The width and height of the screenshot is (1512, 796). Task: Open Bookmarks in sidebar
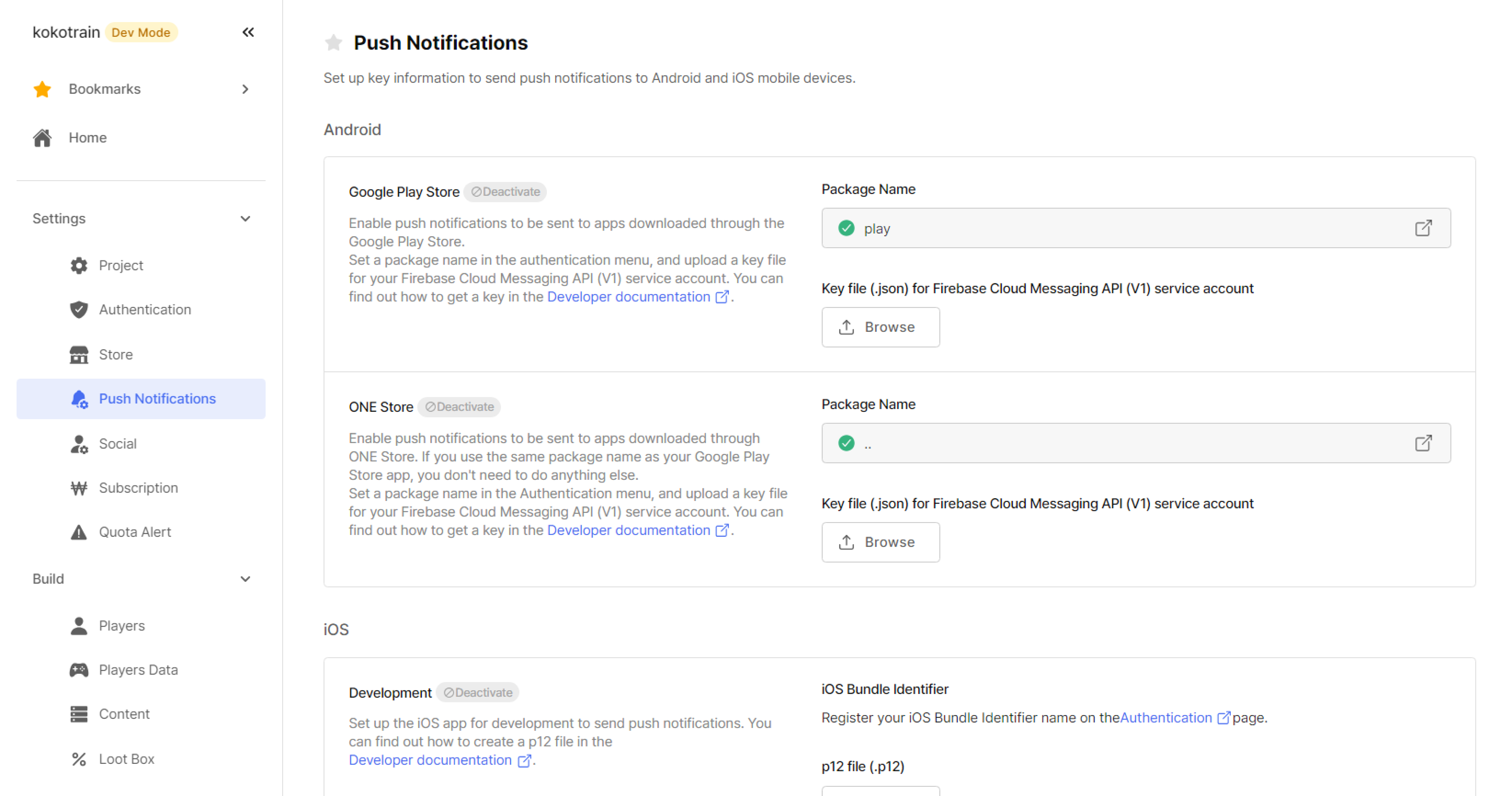click(x=141, y=89)
